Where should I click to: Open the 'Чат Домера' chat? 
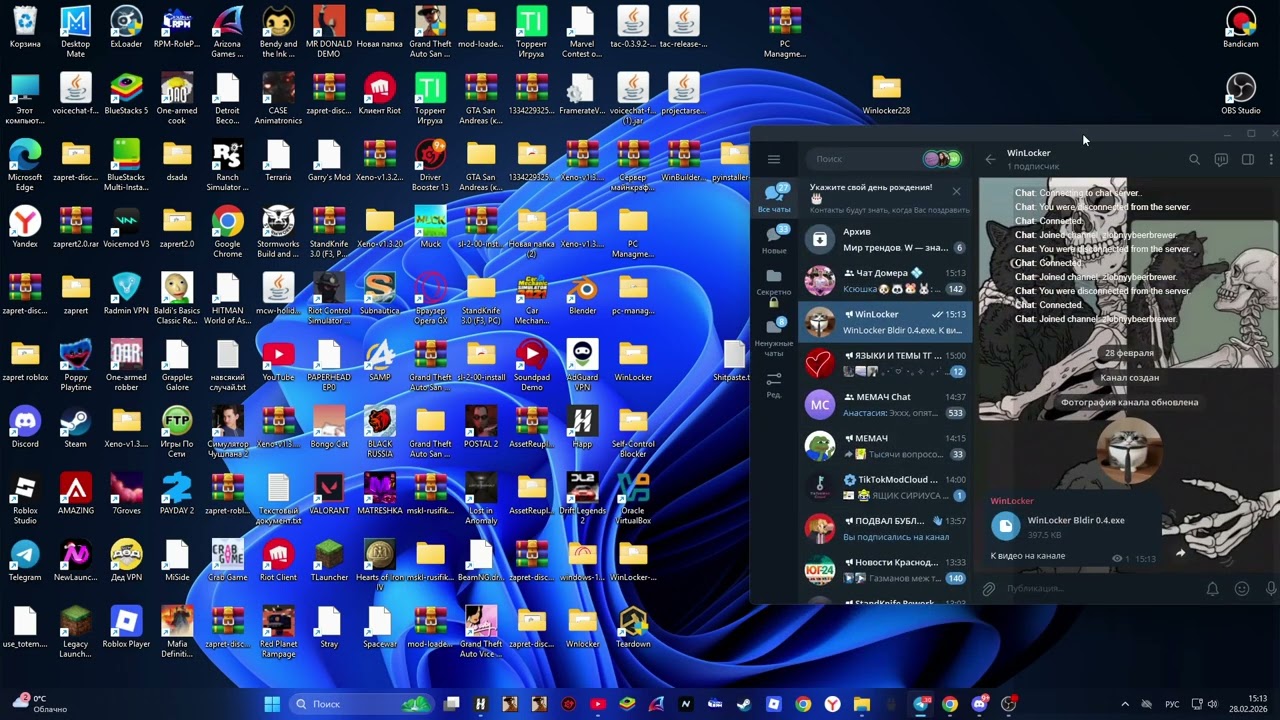pyautogui.click(x=885, y=281)
